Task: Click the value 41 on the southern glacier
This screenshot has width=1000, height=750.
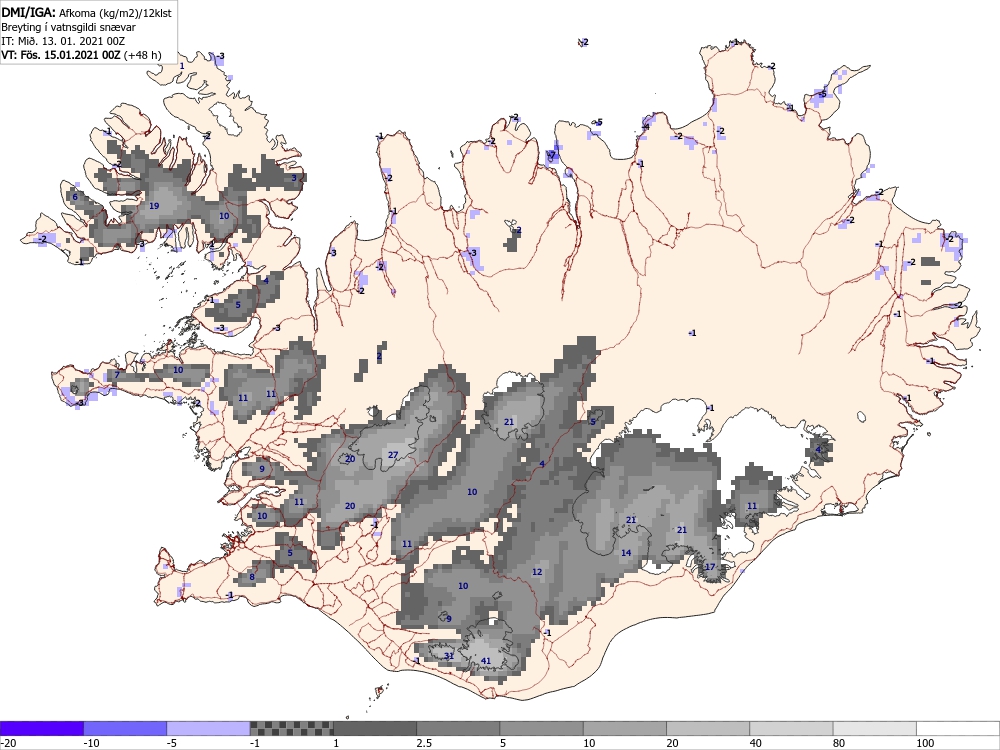Action: click(x=486, y=661)
